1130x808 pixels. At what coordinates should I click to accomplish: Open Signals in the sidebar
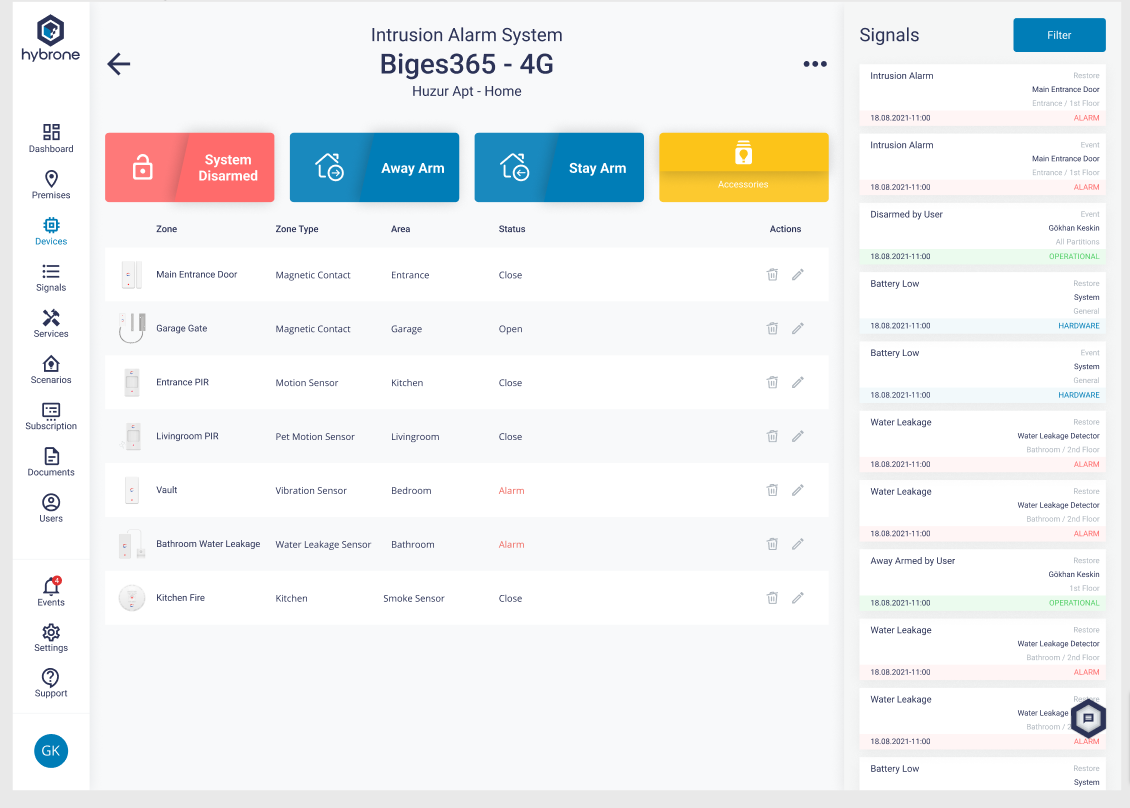coord(51,278)
